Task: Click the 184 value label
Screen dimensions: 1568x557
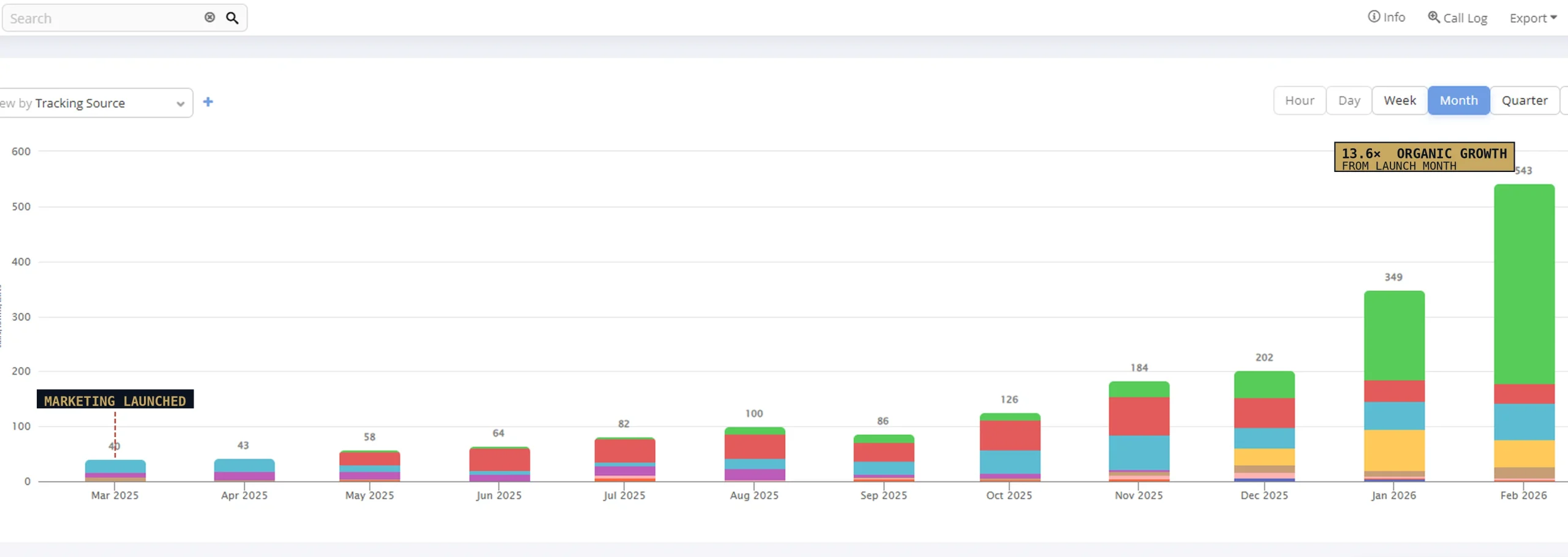Action: [1139, 368]
